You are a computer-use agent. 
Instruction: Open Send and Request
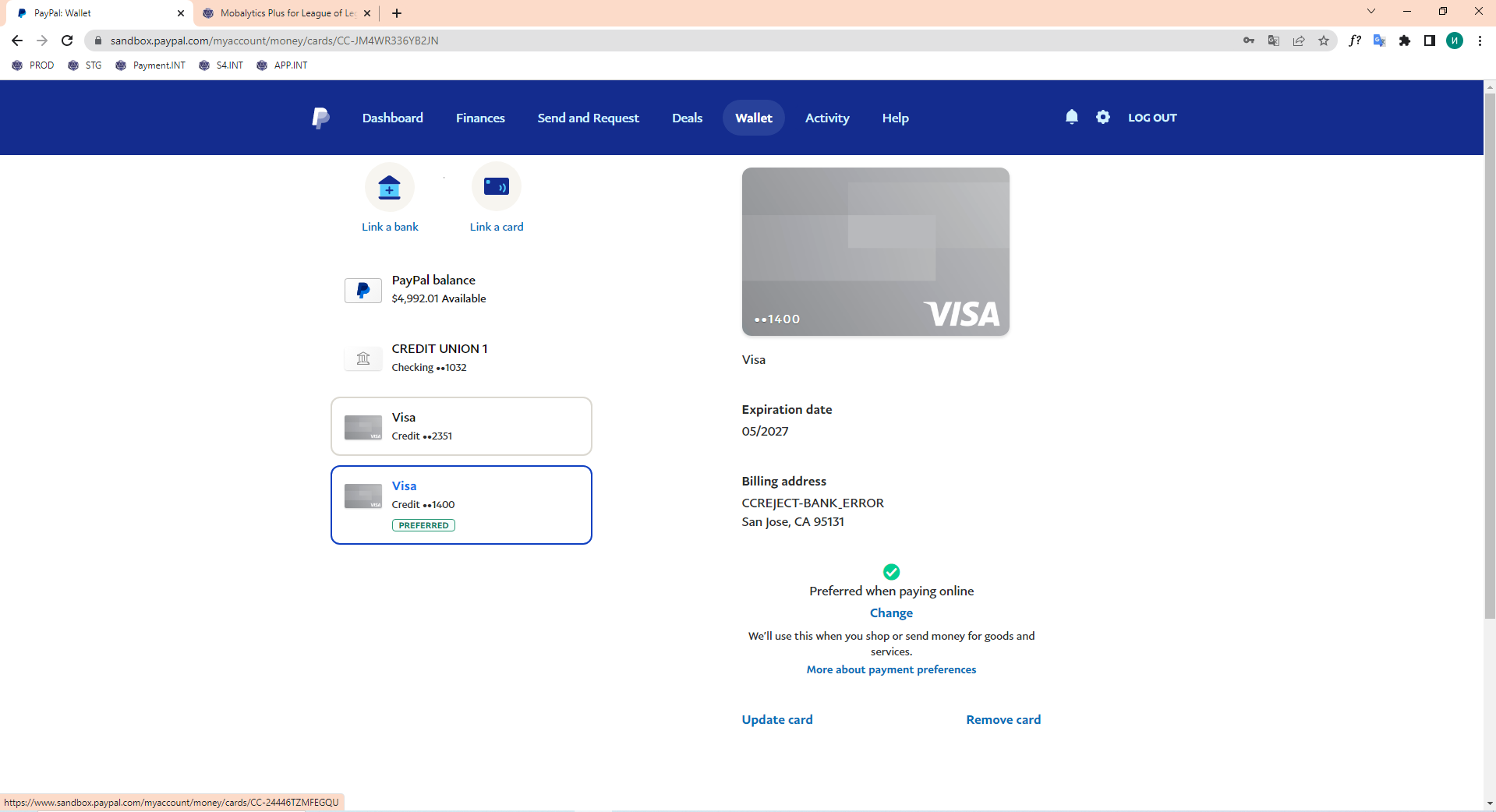pyautogui.click(x=588, y=118)
